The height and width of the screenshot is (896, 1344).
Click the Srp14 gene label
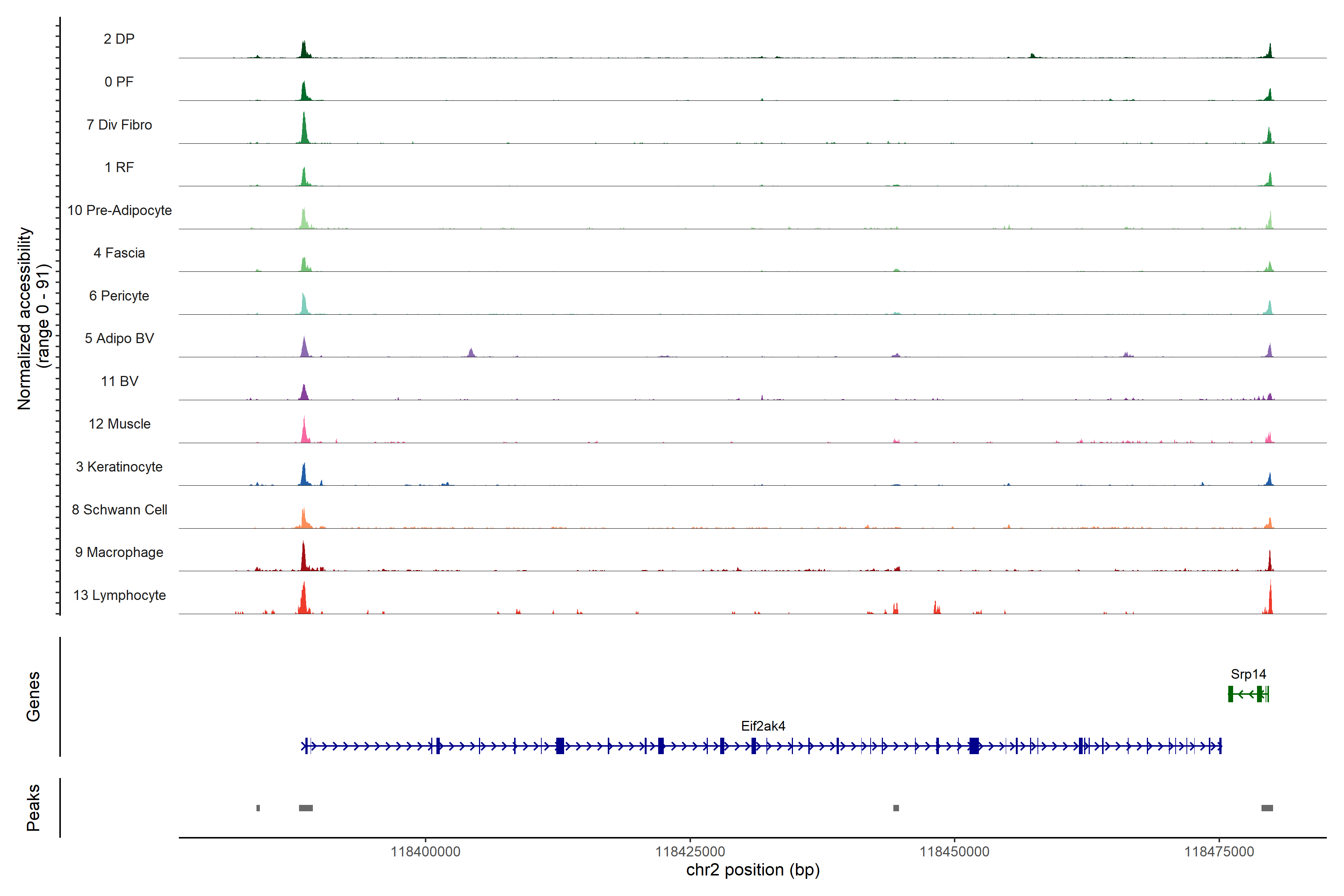click(x=1248, y=674)
